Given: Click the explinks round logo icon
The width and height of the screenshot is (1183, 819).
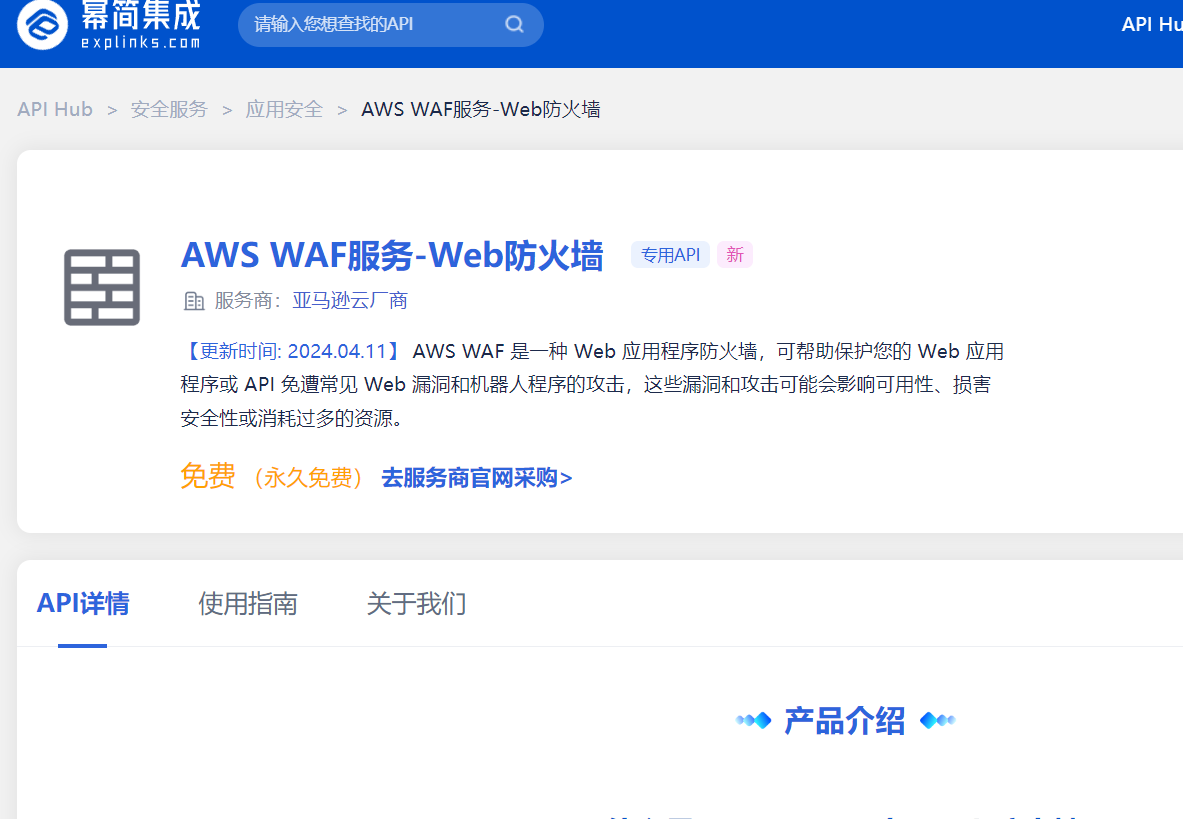Looking at the screenshot, I should tap(42, 25).
